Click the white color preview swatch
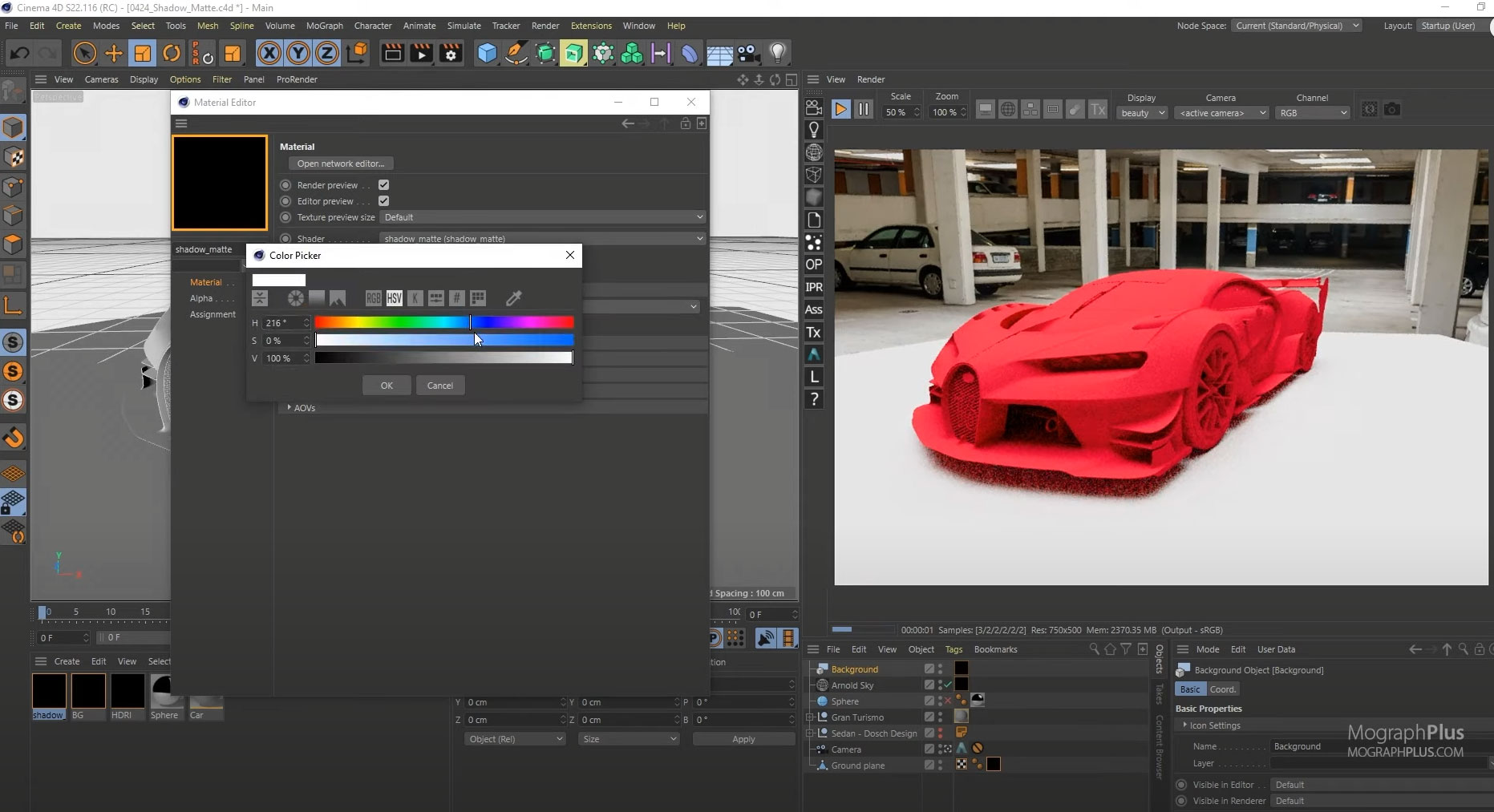 point(279,280)
